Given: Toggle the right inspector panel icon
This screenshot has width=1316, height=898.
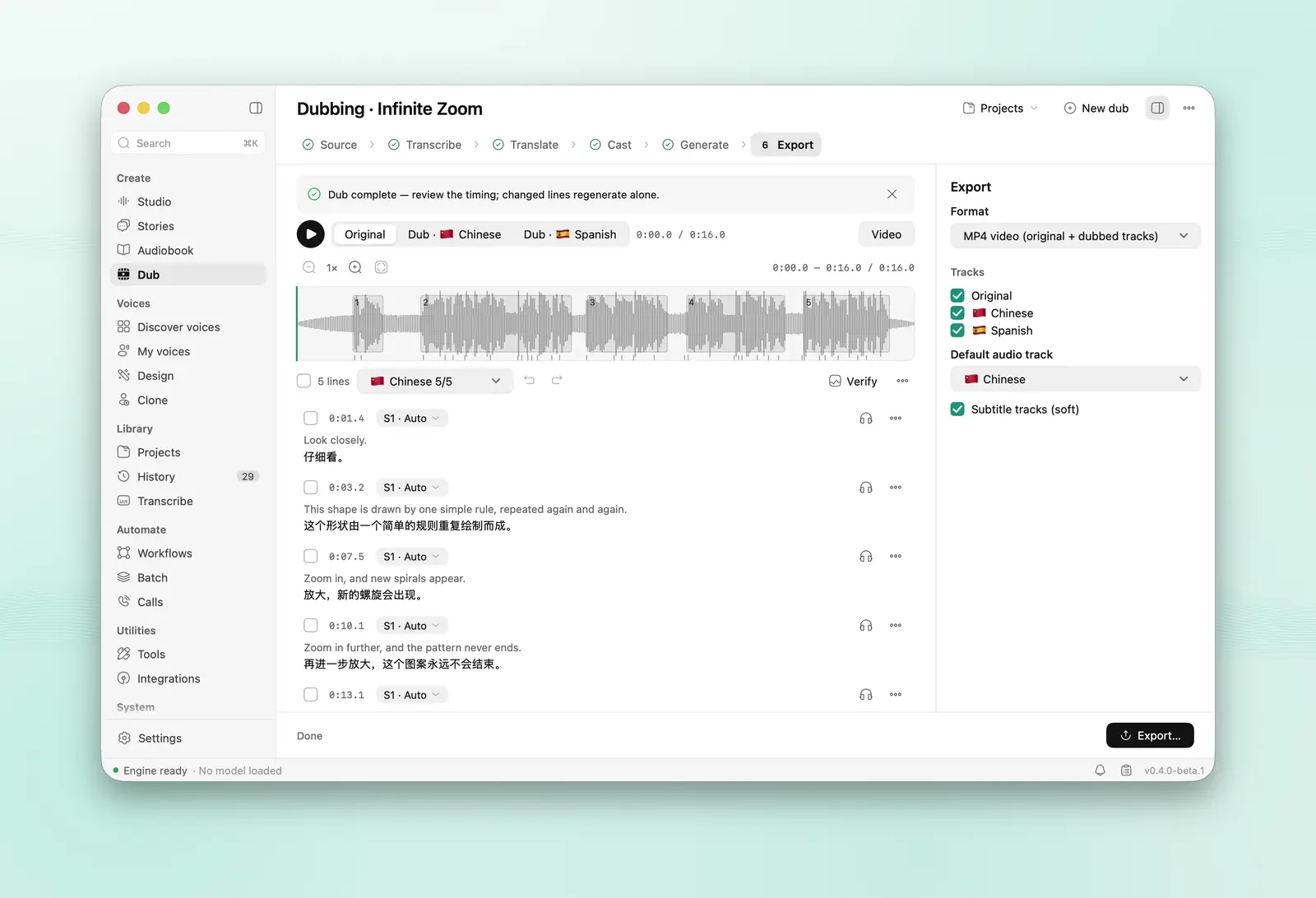Looking at the screenshot, I should click(x=1157, y=108).
